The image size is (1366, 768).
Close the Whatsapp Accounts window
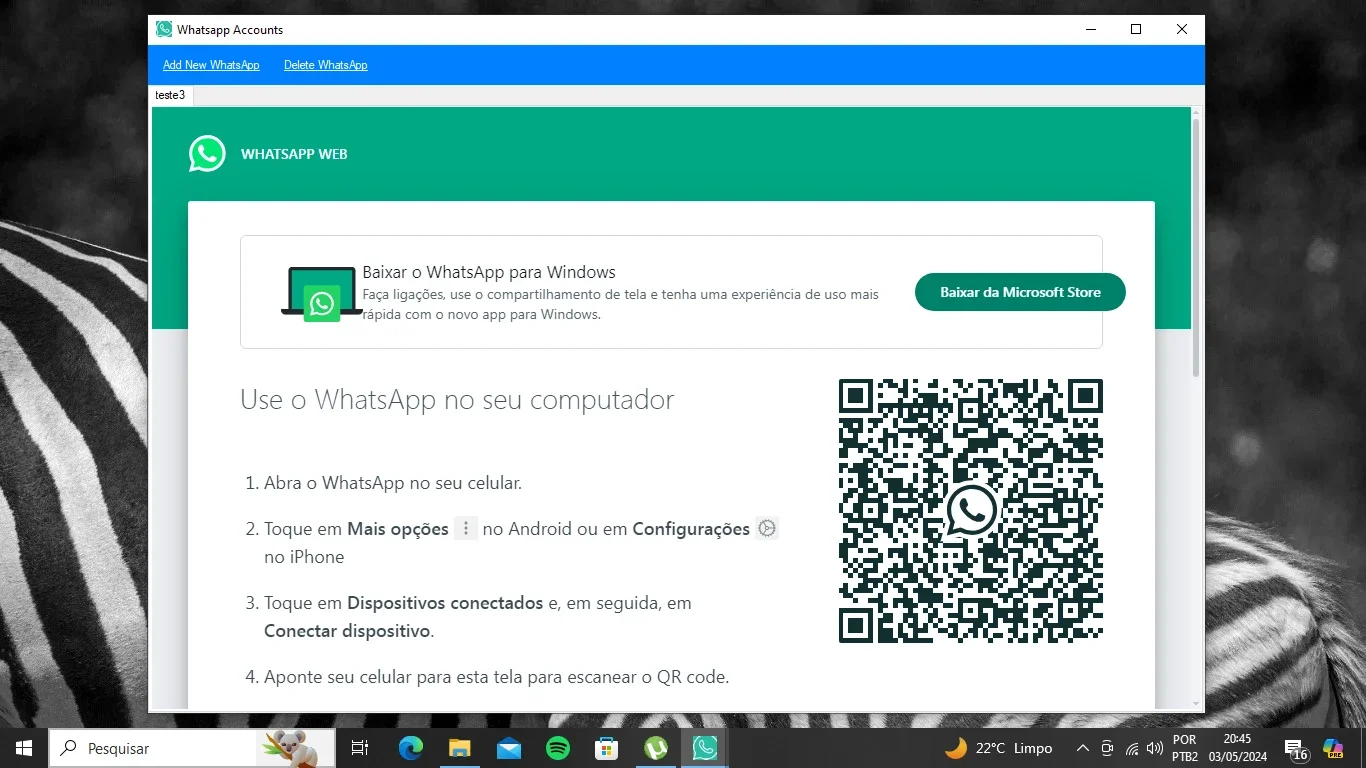click(1182, 30)
